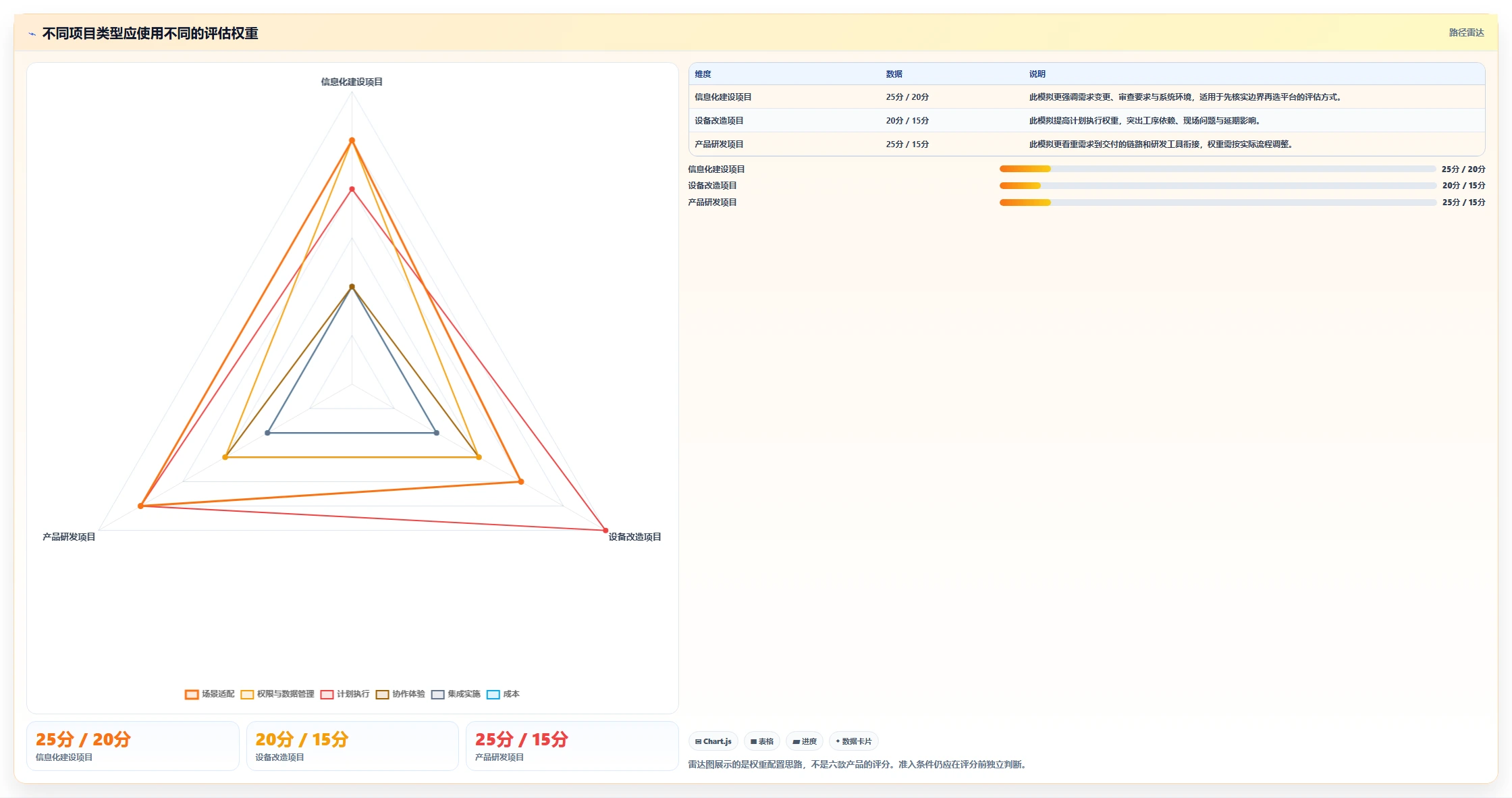Select the 信息化建设项目 progress bar
Viewport: 1512px width, 798px height.
1218,169
